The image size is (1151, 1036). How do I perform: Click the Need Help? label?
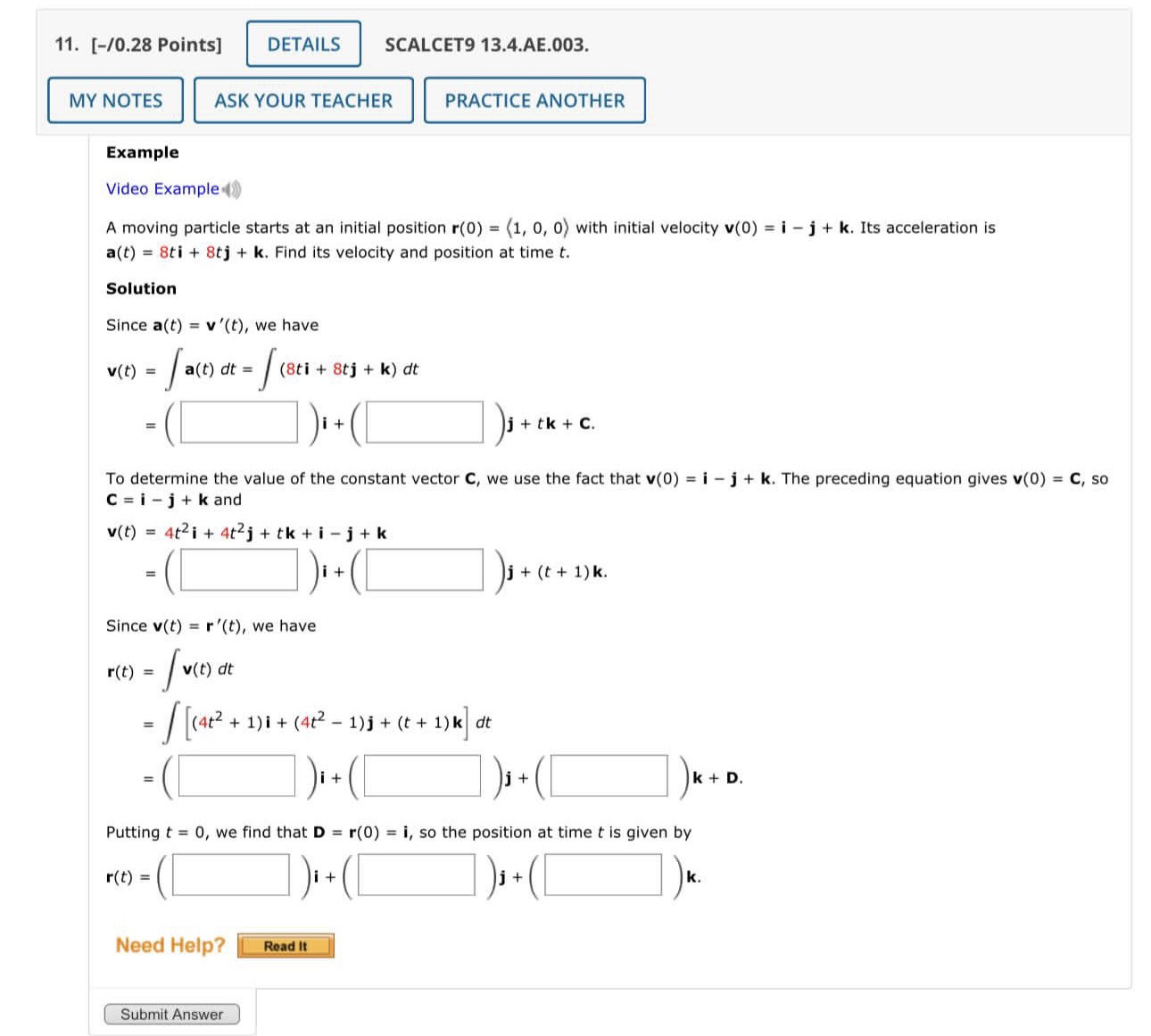pyautogui.click(x=170, y=945)
